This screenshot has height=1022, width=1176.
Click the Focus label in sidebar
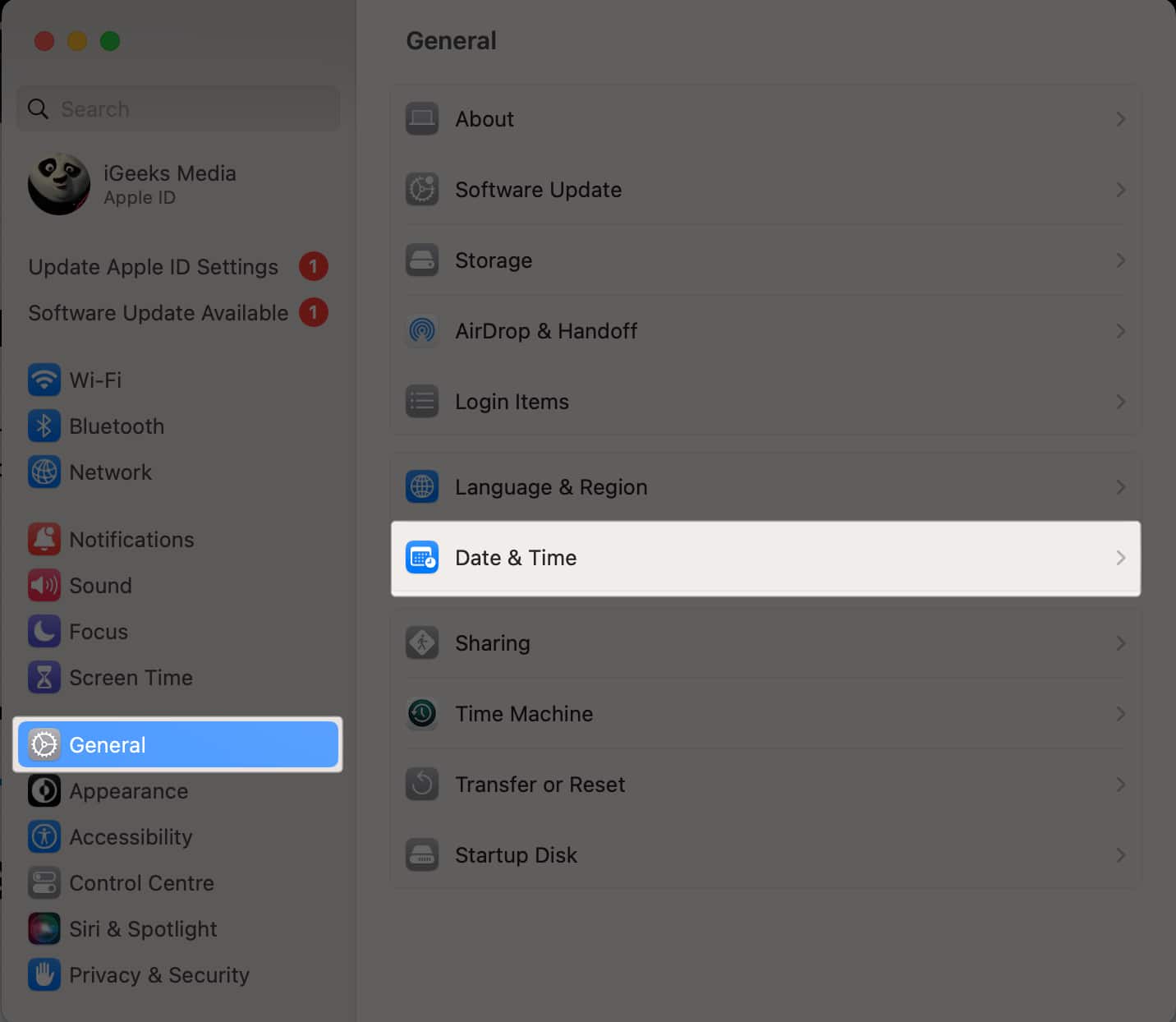coord(99,631)
